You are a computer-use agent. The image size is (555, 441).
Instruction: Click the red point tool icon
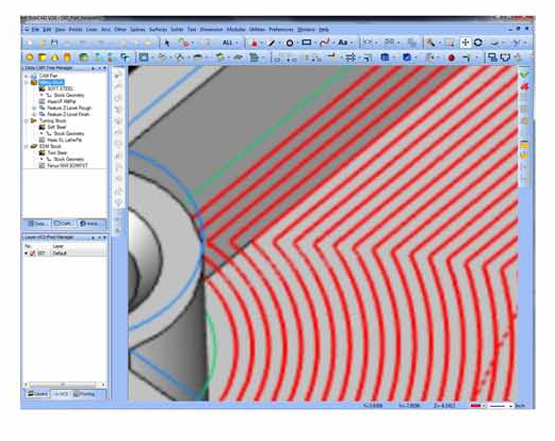(254, 43)
